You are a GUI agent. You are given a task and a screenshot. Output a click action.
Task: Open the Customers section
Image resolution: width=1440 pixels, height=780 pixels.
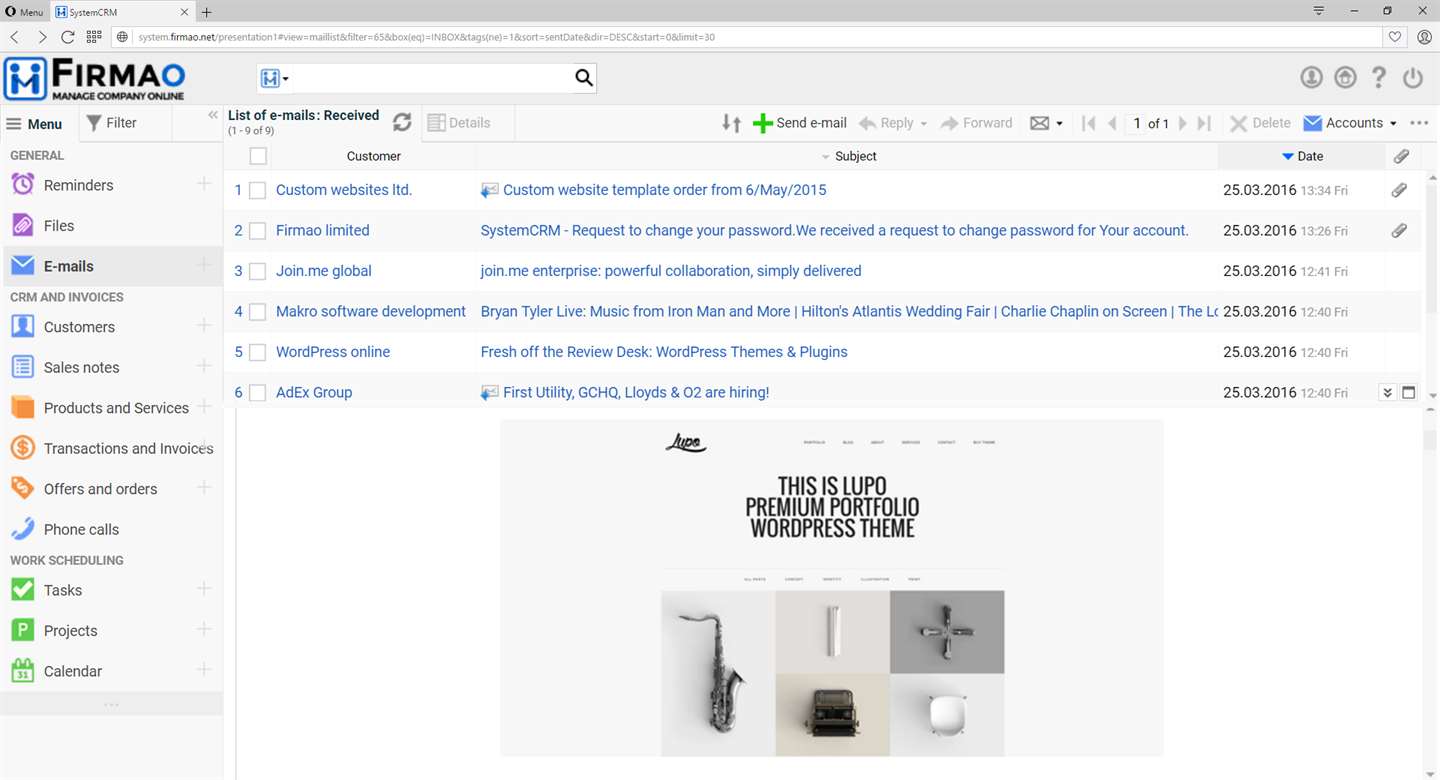[79, 327]
